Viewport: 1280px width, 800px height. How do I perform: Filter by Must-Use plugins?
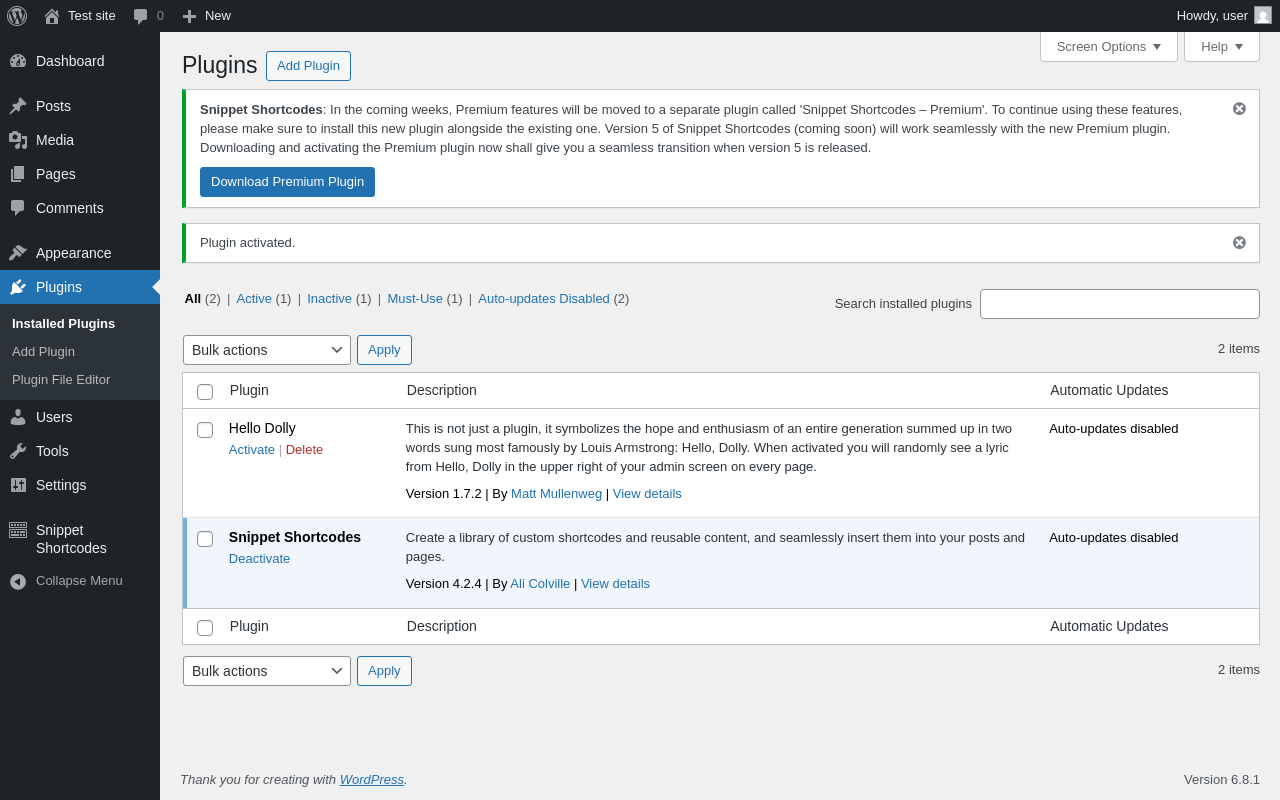(415, 299)
